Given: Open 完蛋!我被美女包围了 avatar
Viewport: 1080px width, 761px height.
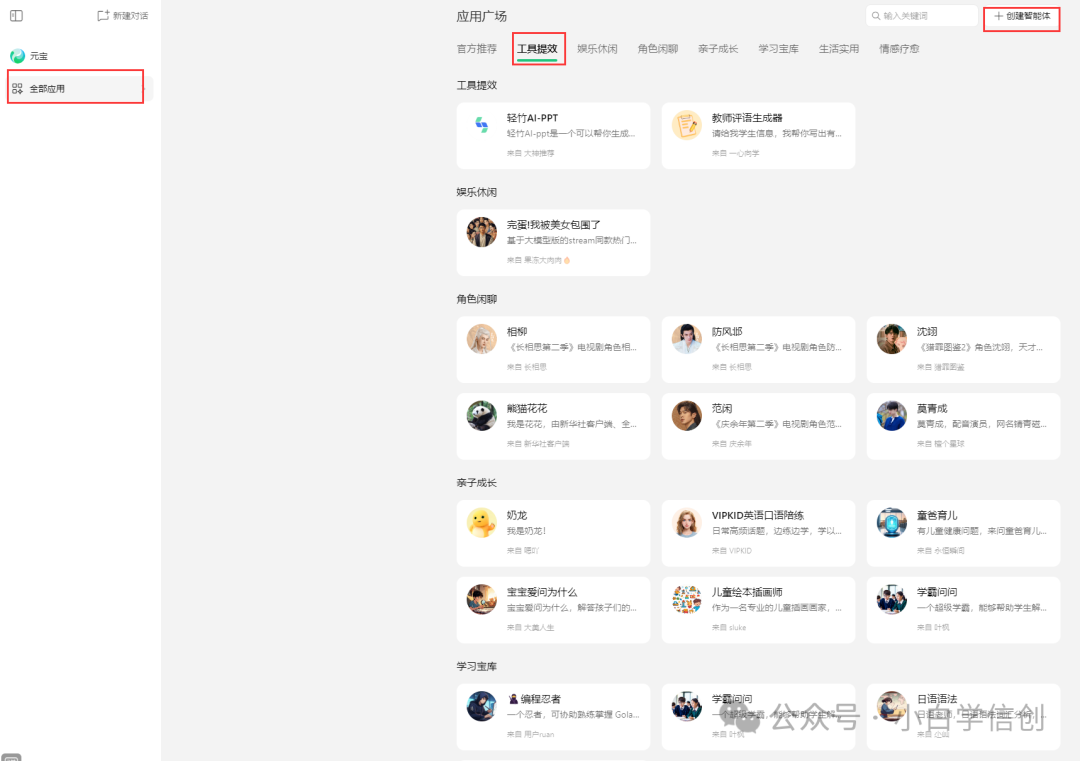Looking at the screenshot, I should (x=481, y=232).
